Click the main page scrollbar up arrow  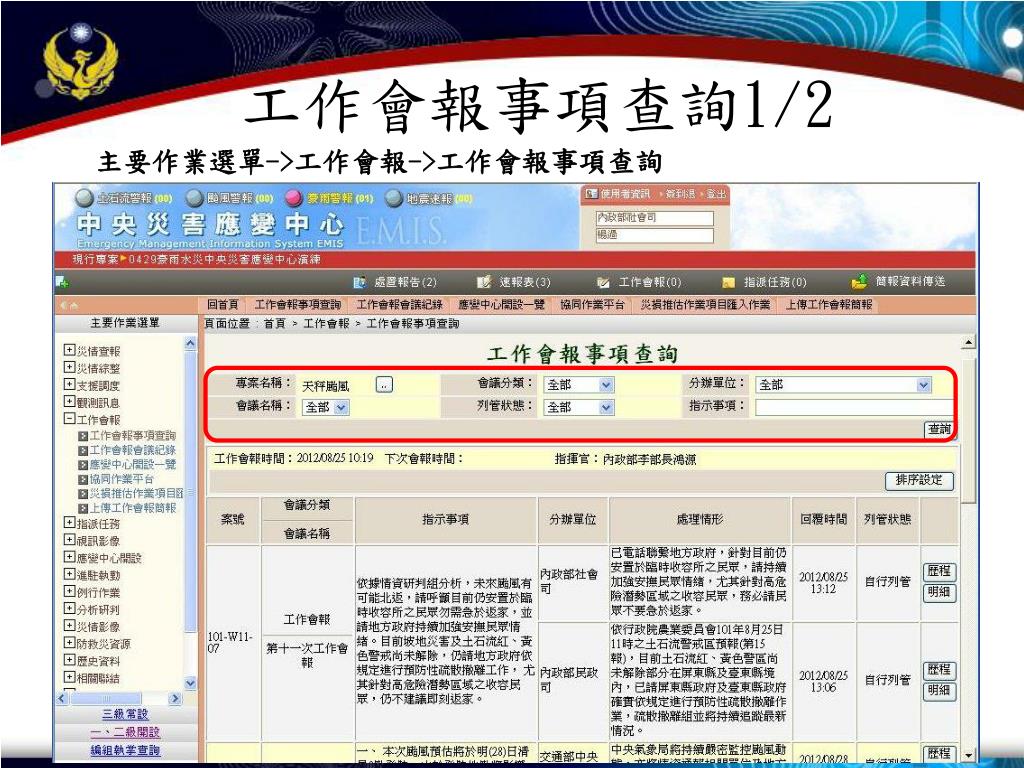[x=968, y=342]
